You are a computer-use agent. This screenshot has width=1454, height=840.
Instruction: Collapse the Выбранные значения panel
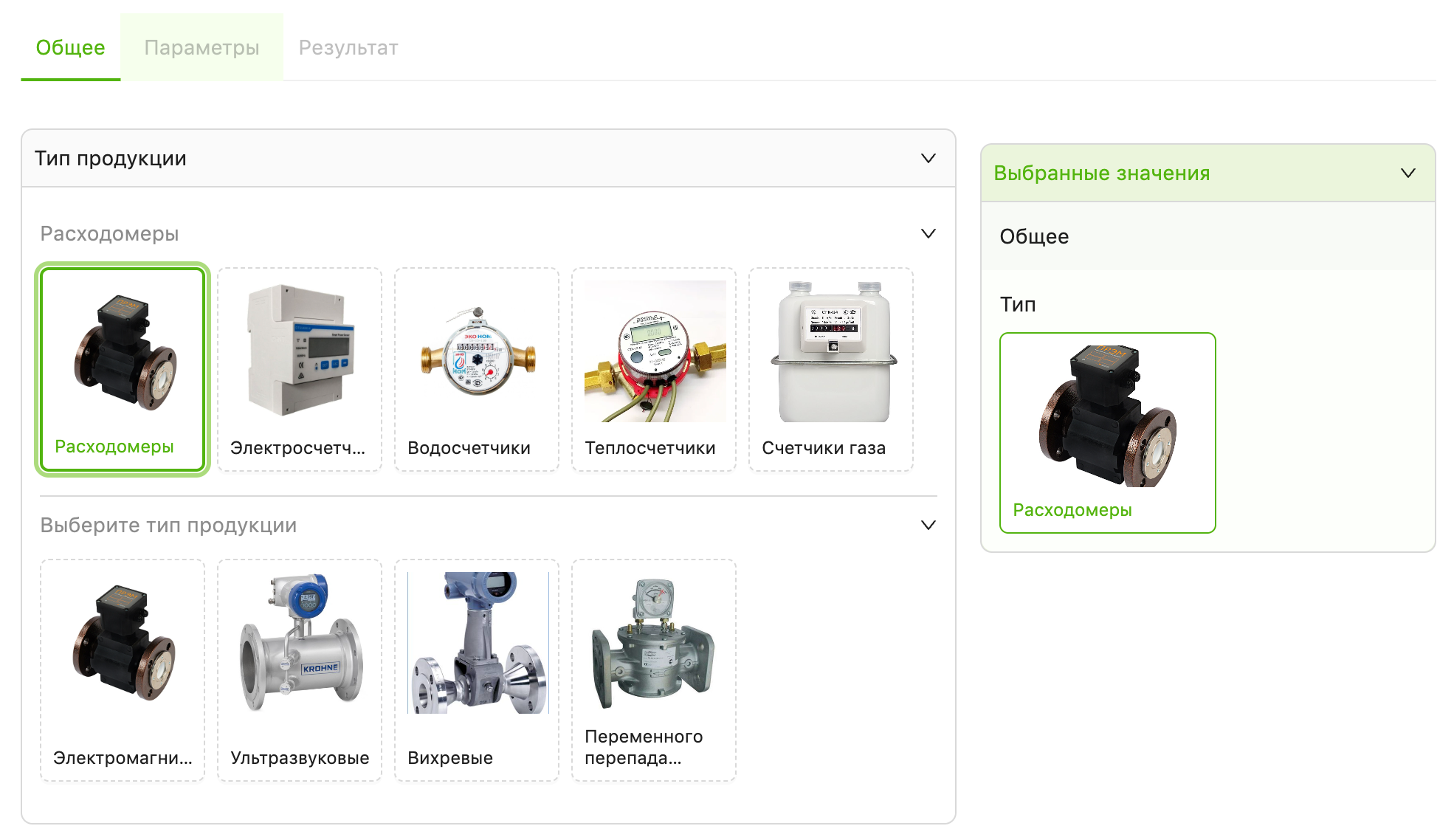1408,173
